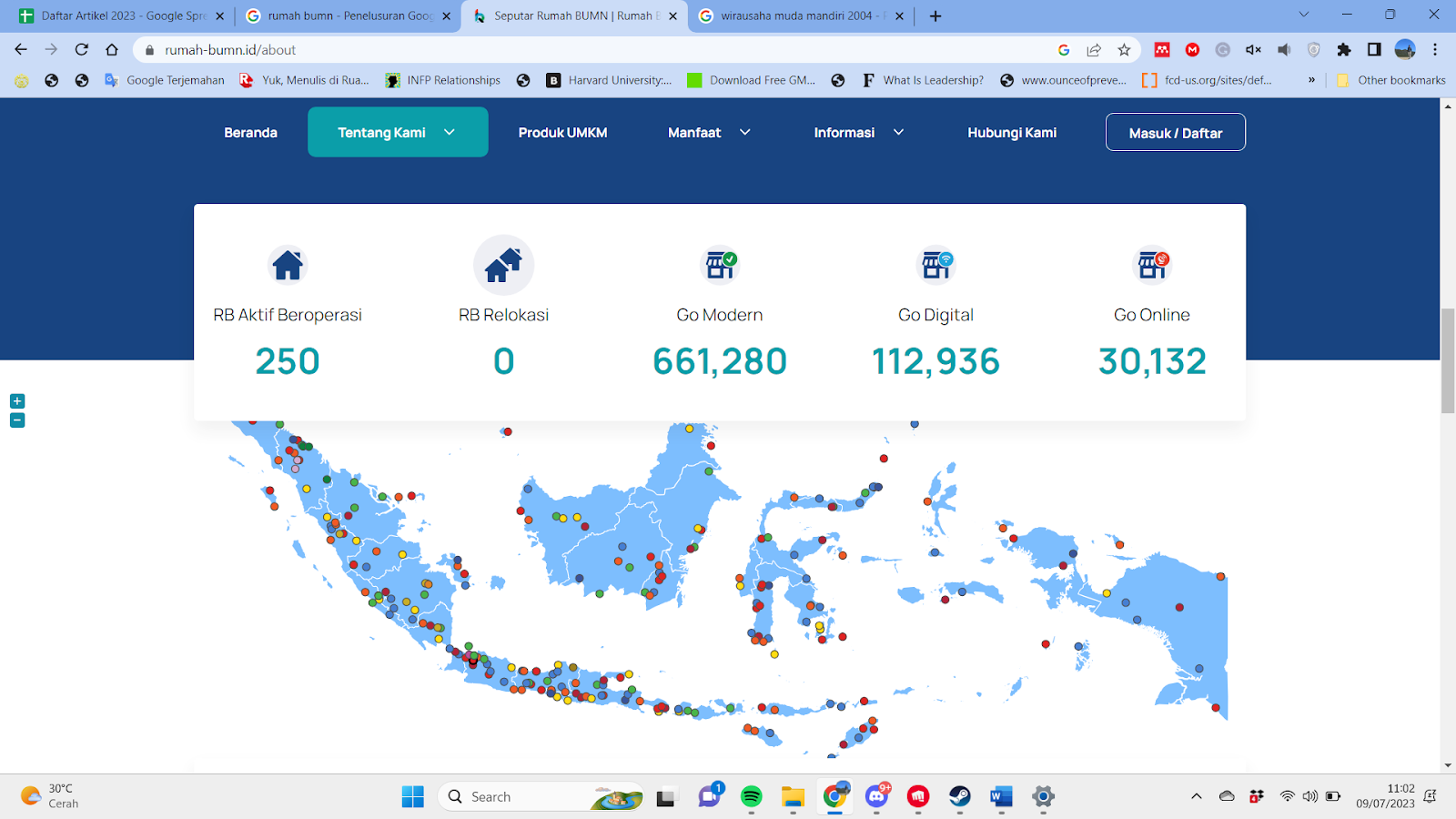
Task: Open the Hubungi Kami link
Action: [x=1012, y=133]
